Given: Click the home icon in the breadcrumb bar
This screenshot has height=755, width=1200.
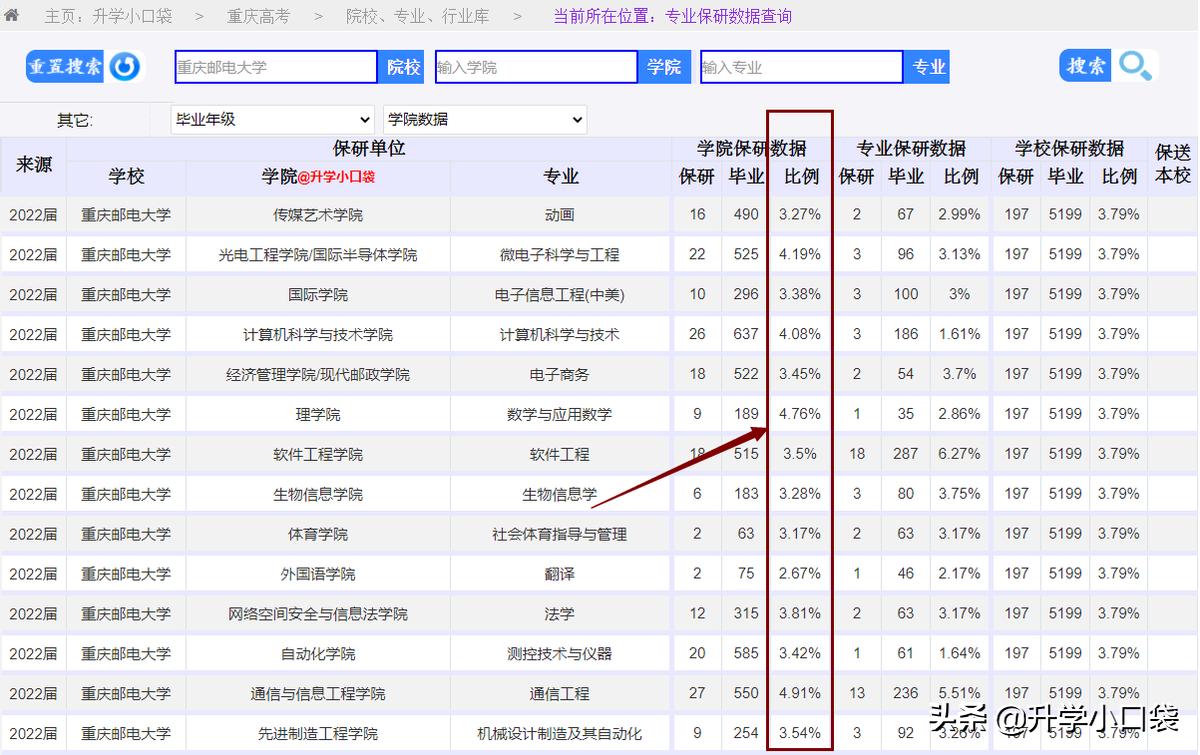Looking at the screenshot, I should coord(12,16).
